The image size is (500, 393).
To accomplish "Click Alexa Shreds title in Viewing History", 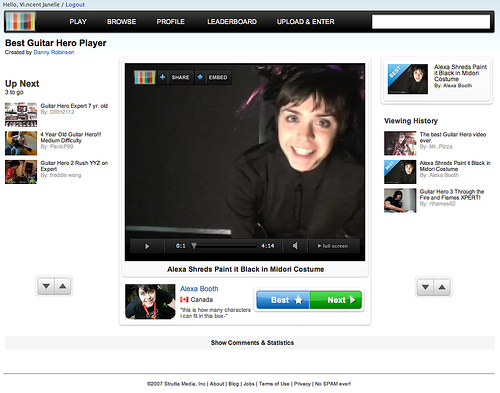I will pos(455,166).
